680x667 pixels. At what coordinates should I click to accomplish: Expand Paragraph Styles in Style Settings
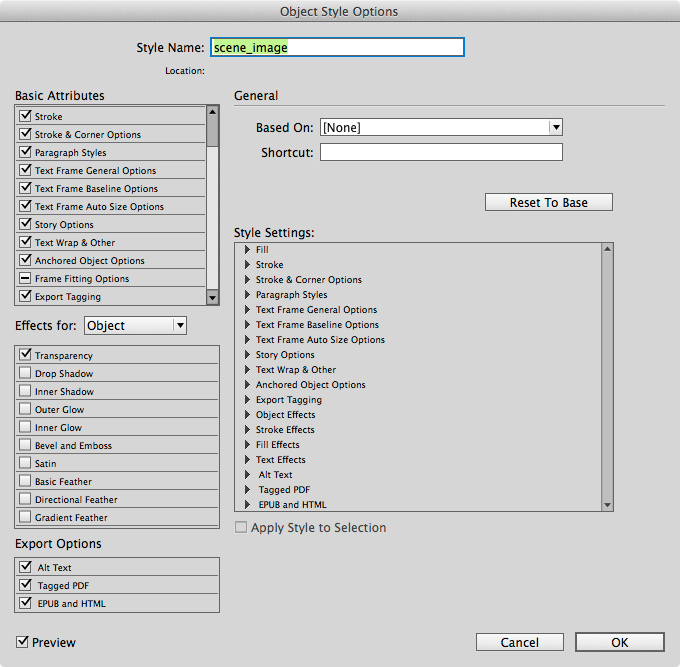point(247,294)
